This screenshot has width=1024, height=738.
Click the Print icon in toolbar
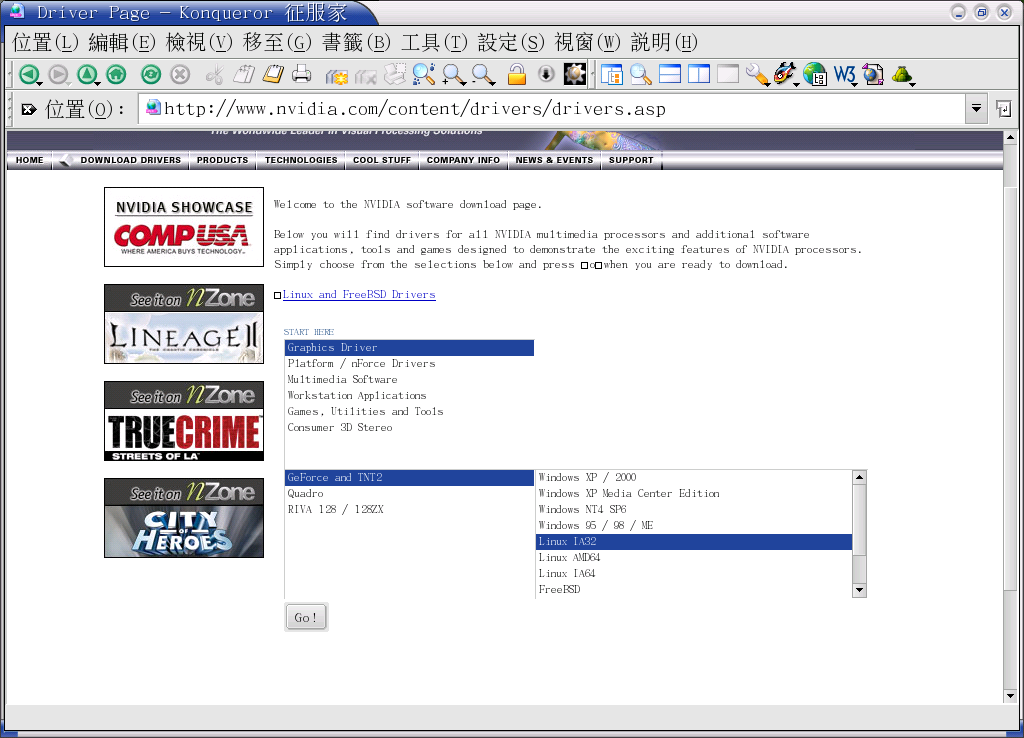pos(302,74)
